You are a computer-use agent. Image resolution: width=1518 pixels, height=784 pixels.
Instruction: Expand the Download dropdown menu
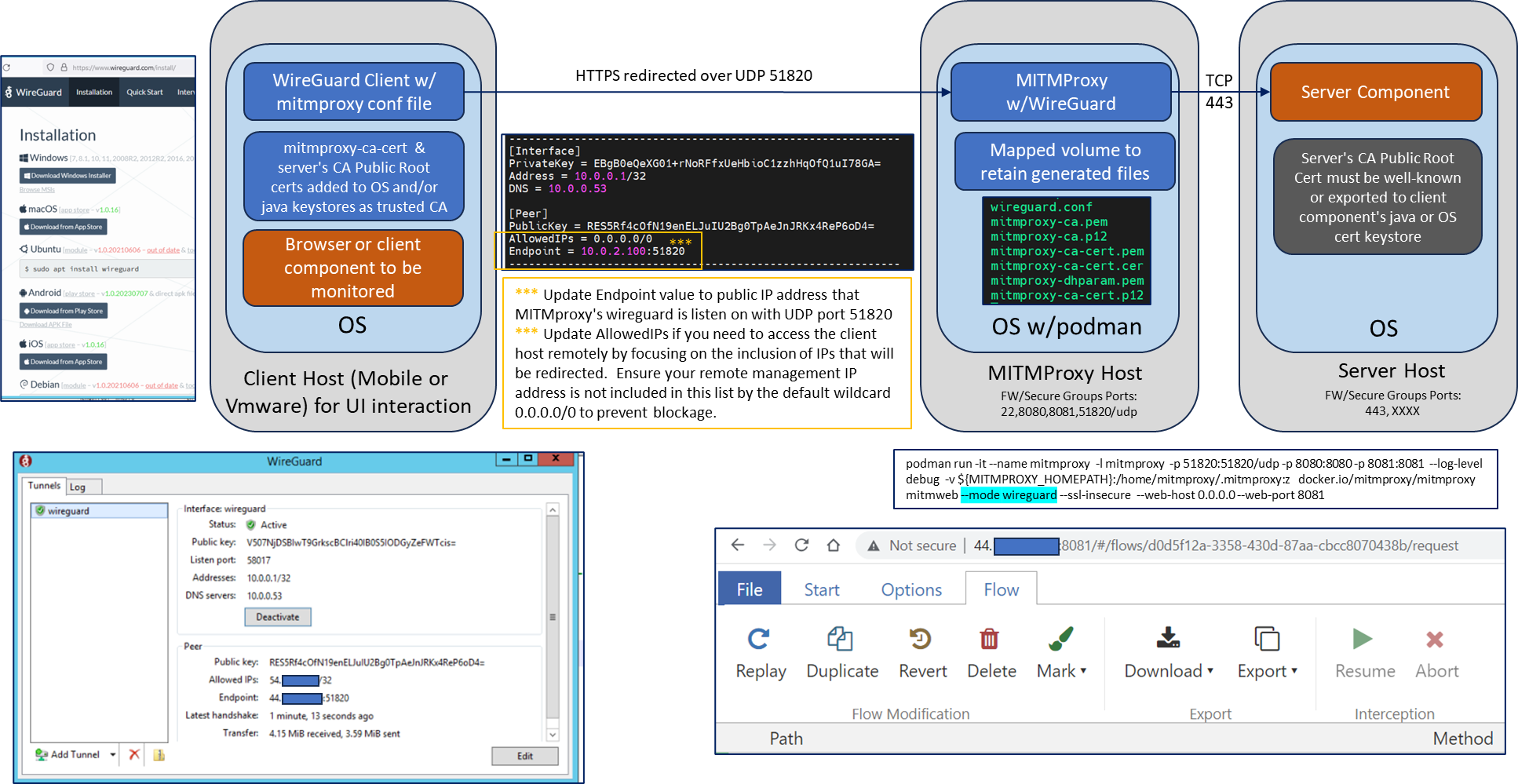pos(1169,653)
